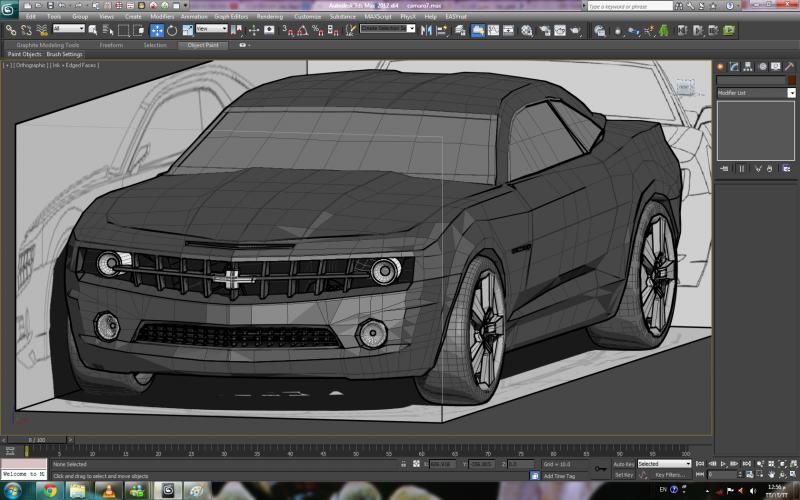Open the Hierarchy command panel tab
Image resolution: width=800 pixels, height=500 pixels.
[x=747, y=66]
